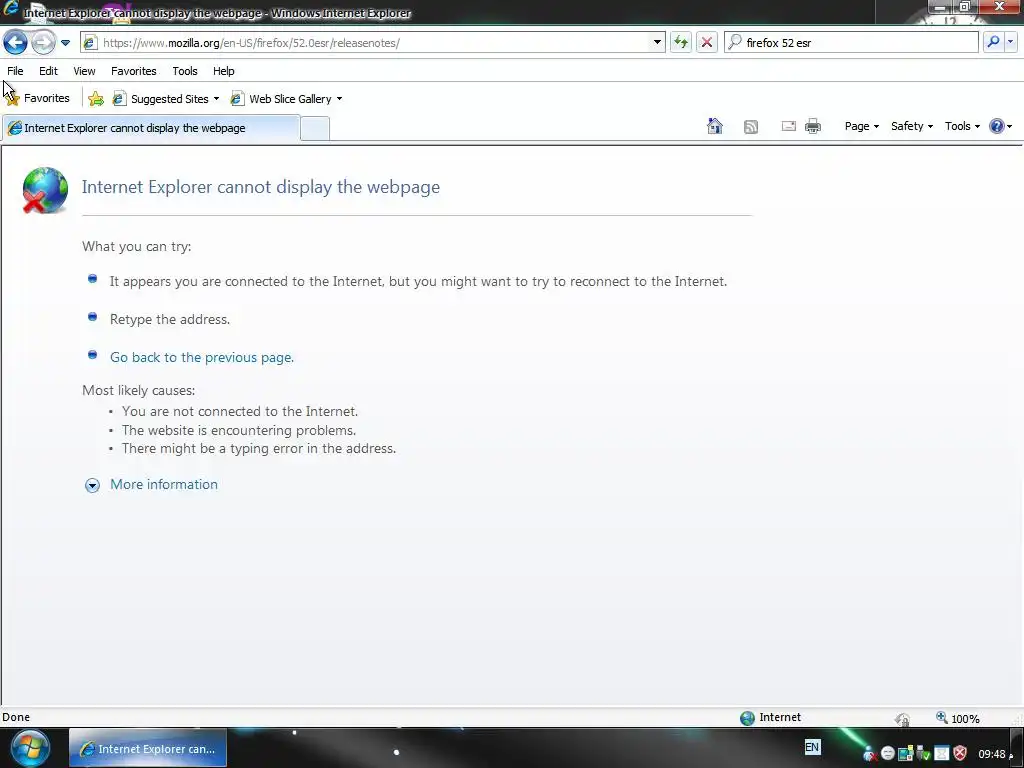
Task: Click the 'Done' status bar text
Action: tap(16, 717)
